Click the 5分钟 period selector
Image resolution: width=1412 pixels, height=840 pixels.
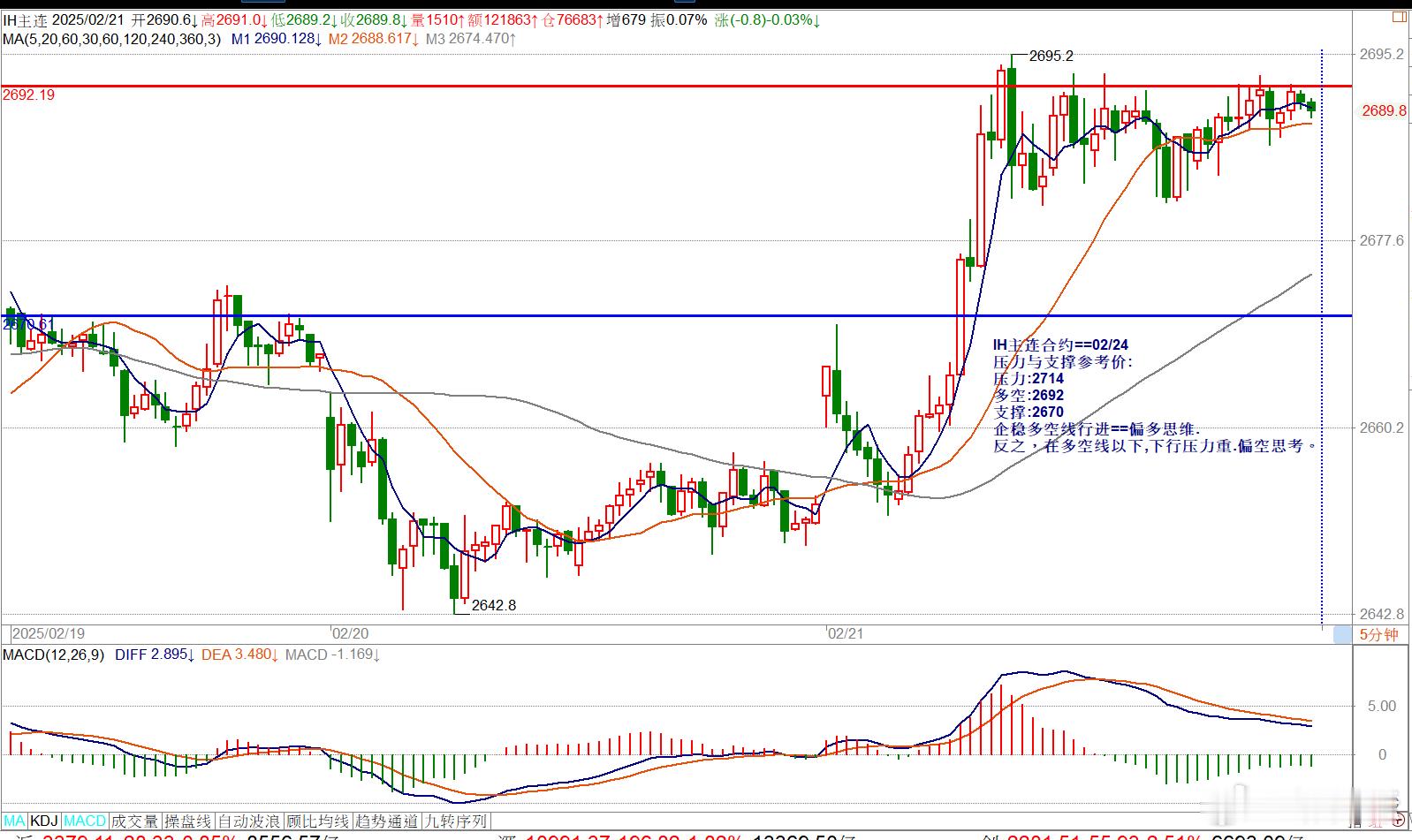coord(1378,634)
